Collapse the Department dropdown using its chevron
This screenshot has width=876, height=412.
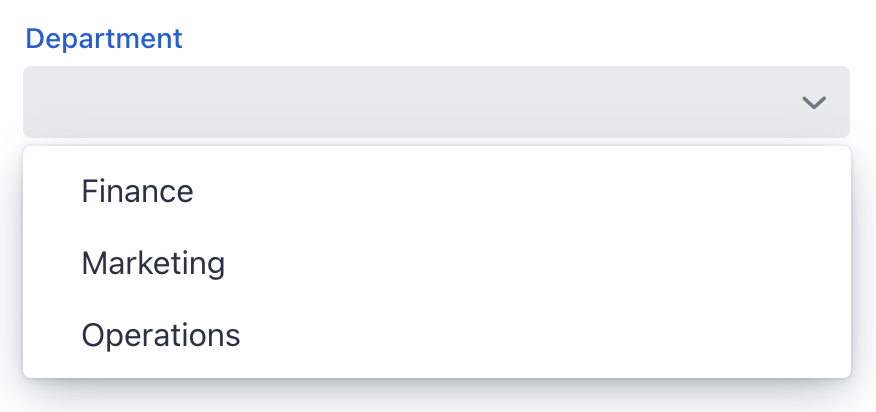coord(814,102)
